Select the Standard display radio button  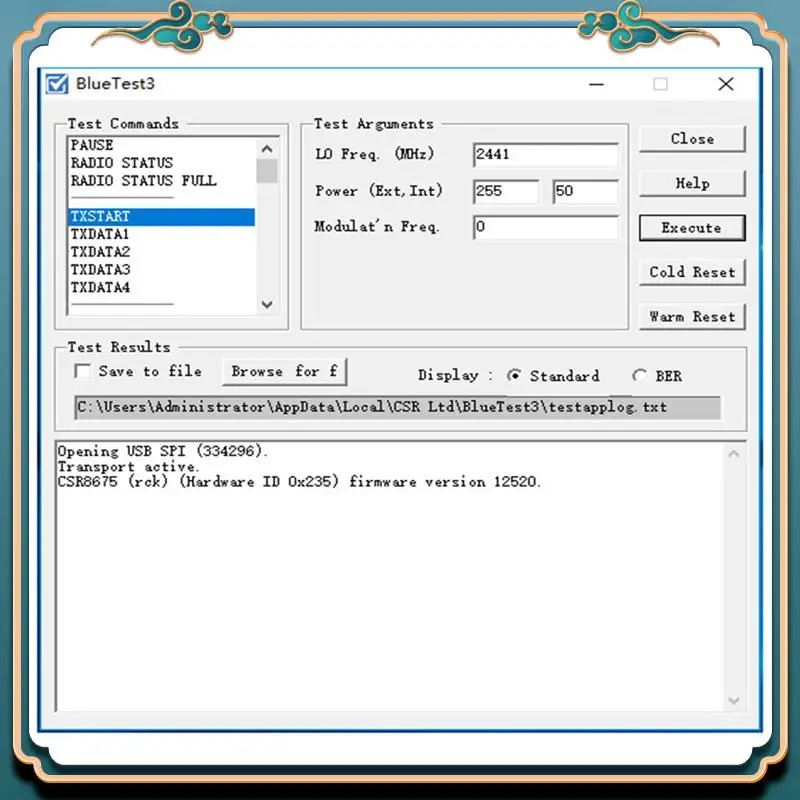[516, 376]
